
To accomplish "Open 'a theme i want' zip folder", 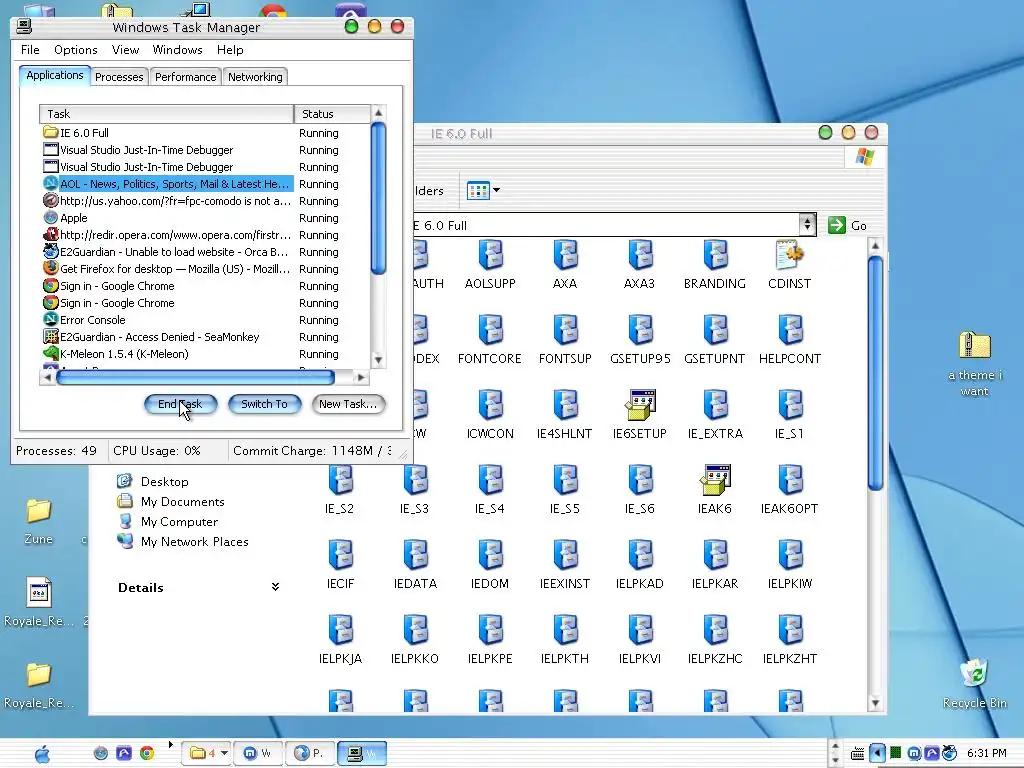I will pyautogui.click(x=974, y=364).
